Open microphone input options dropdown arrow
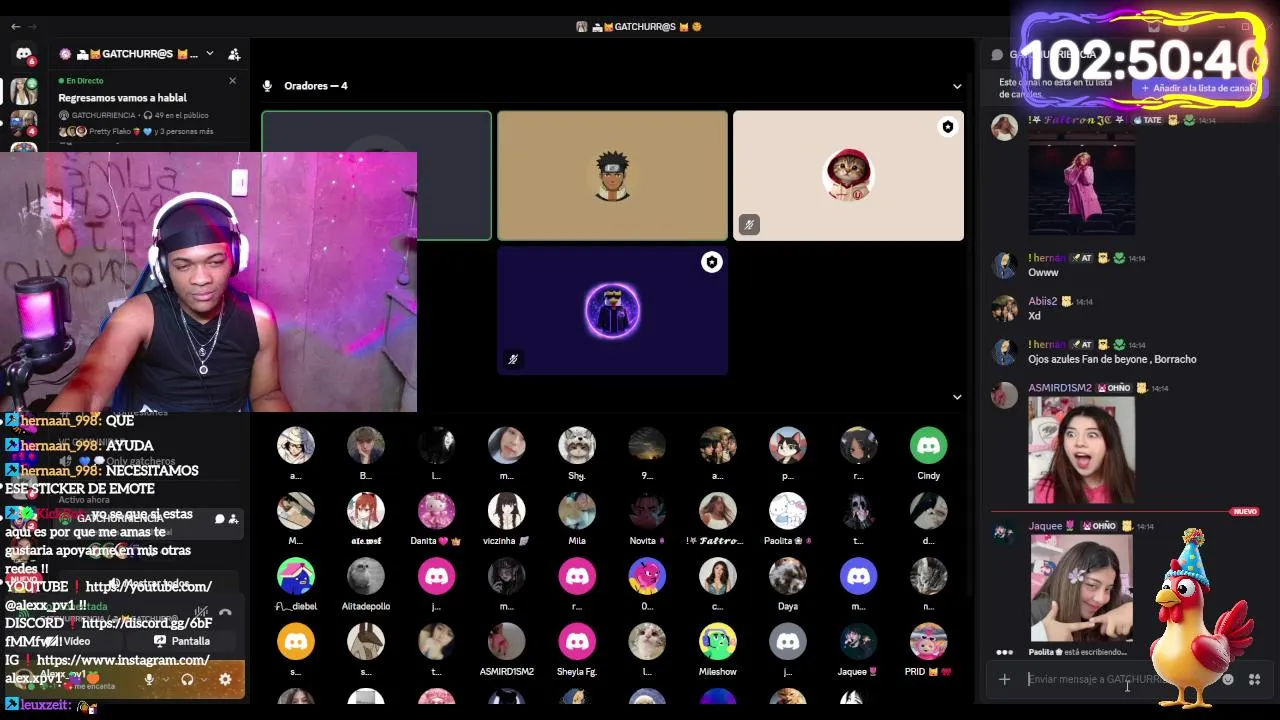This screenshot has width=1280, height=720. 164,680
